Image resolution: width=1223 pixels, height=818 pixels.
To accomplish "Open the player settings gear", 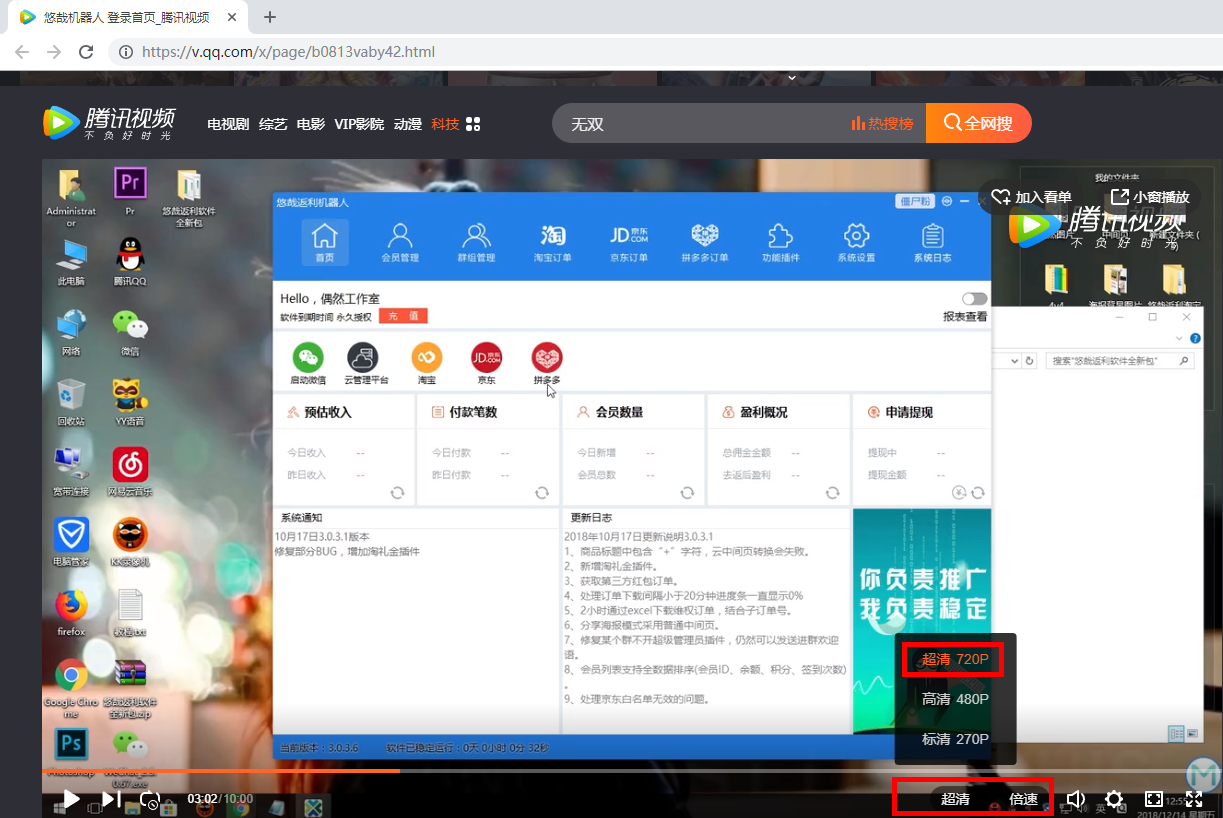I will pyautogui.click(x=1114, y=799).
